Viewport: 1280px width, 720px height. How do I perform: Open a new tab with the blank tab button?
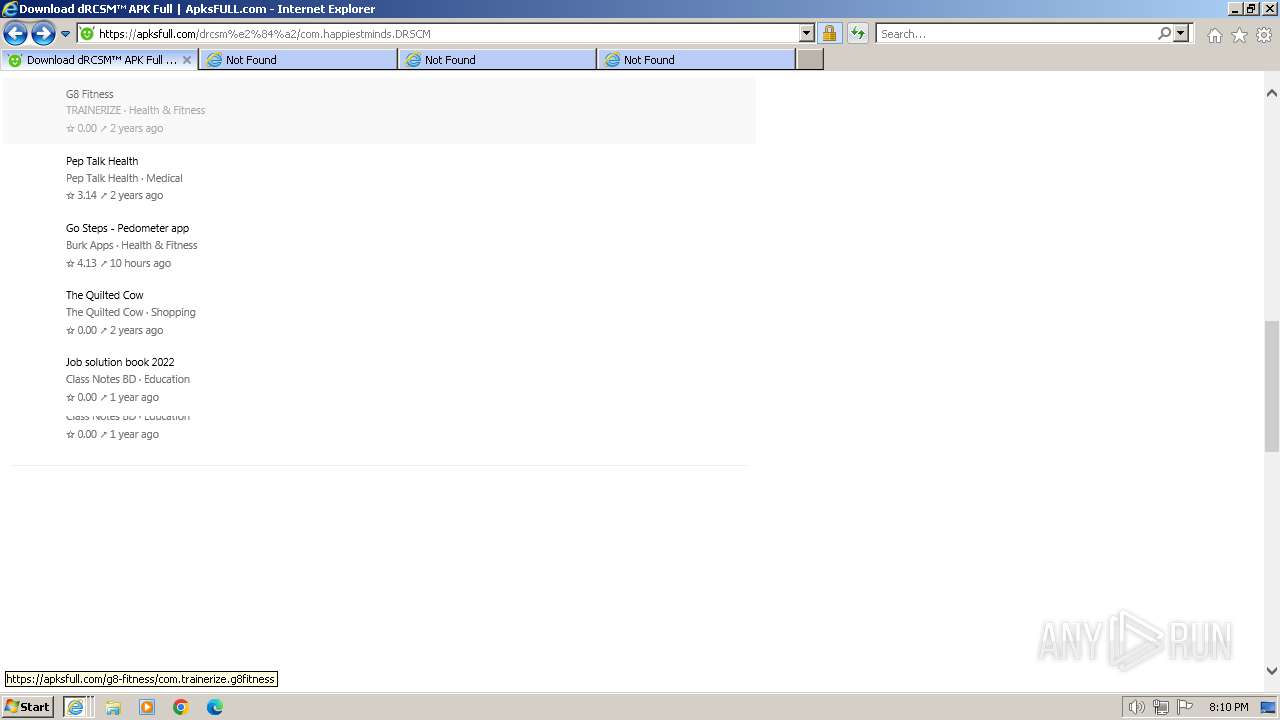click(810, 60)
